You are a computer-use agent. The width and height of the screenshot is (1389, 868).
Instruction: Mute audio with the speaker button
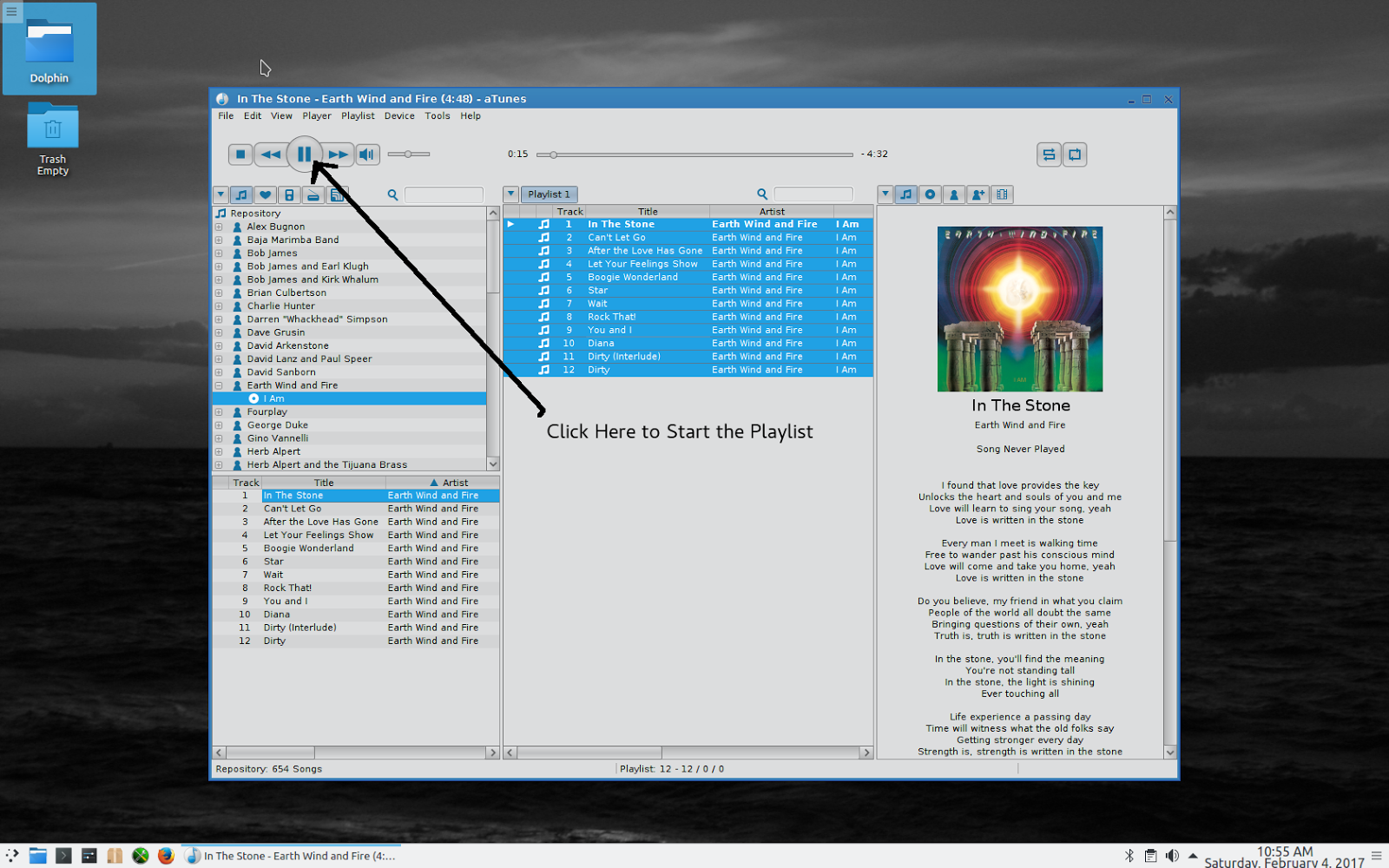[368, 155]
